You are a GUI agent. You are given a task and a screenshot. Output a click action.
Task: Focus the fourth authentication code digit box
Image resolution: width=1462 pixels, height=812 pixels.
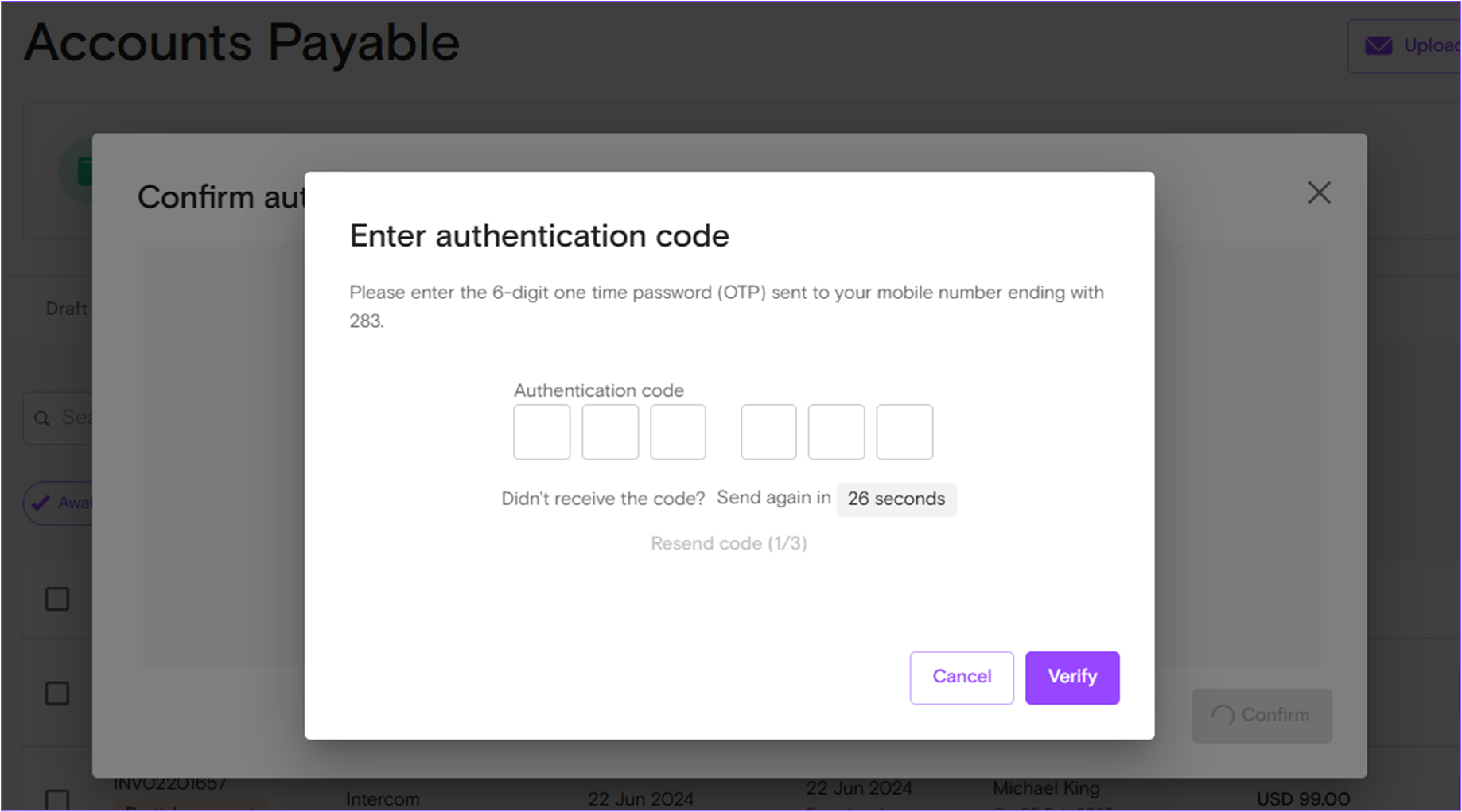[x=768, y=432]
